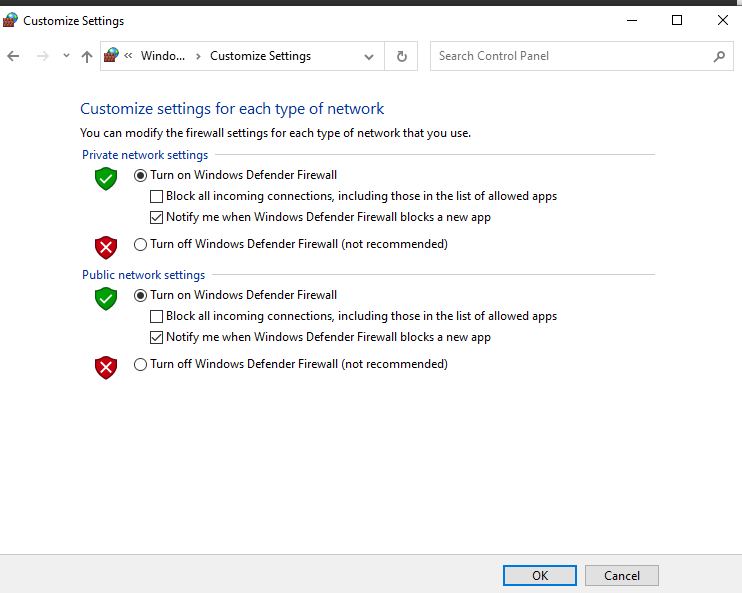Maximize the Customize Settings window
The image size is (742, 593).
click(677, 20)
